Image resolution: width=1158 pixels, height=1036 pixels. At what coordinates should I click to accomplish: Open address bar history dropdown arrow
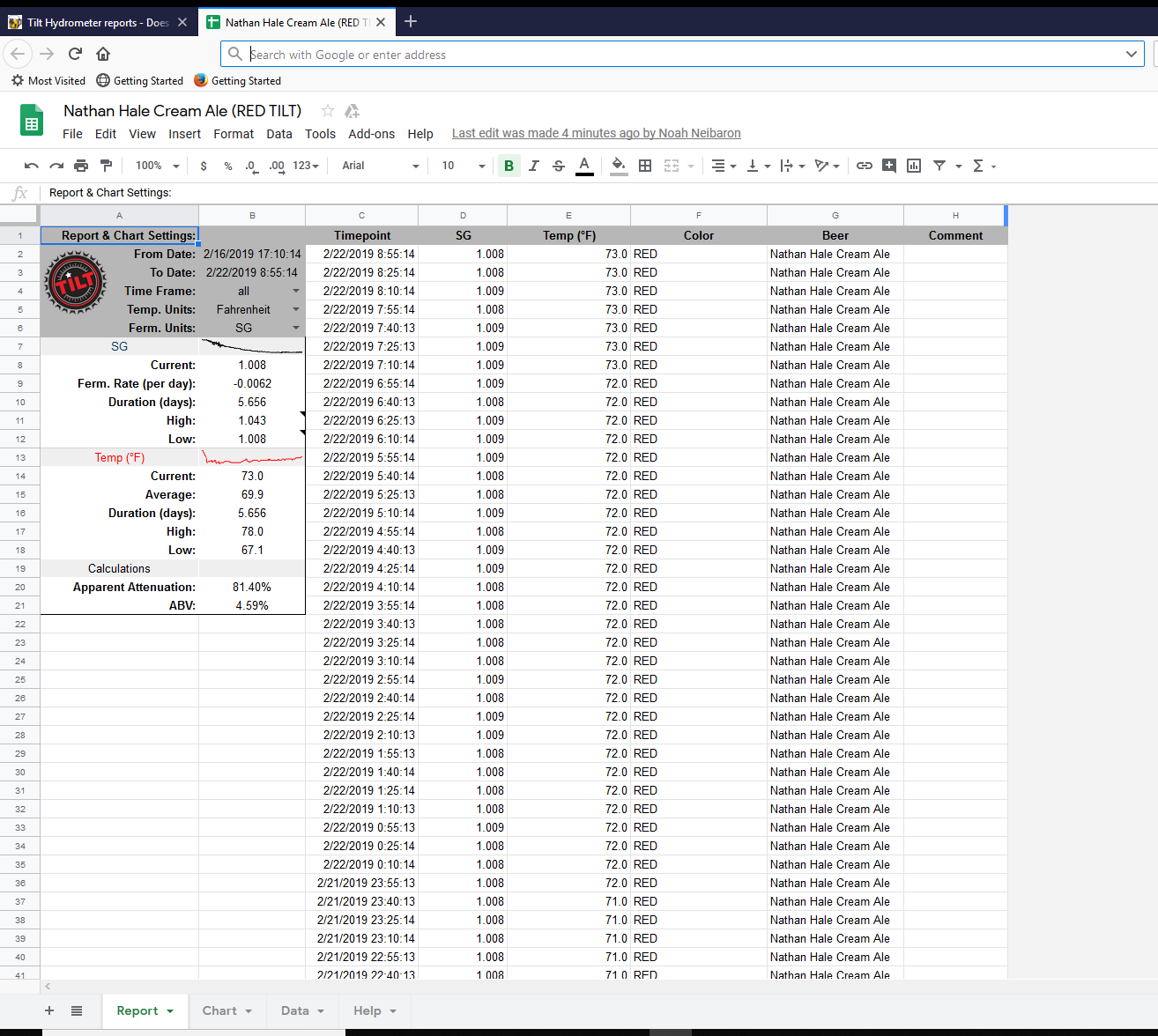point(1132,54)
